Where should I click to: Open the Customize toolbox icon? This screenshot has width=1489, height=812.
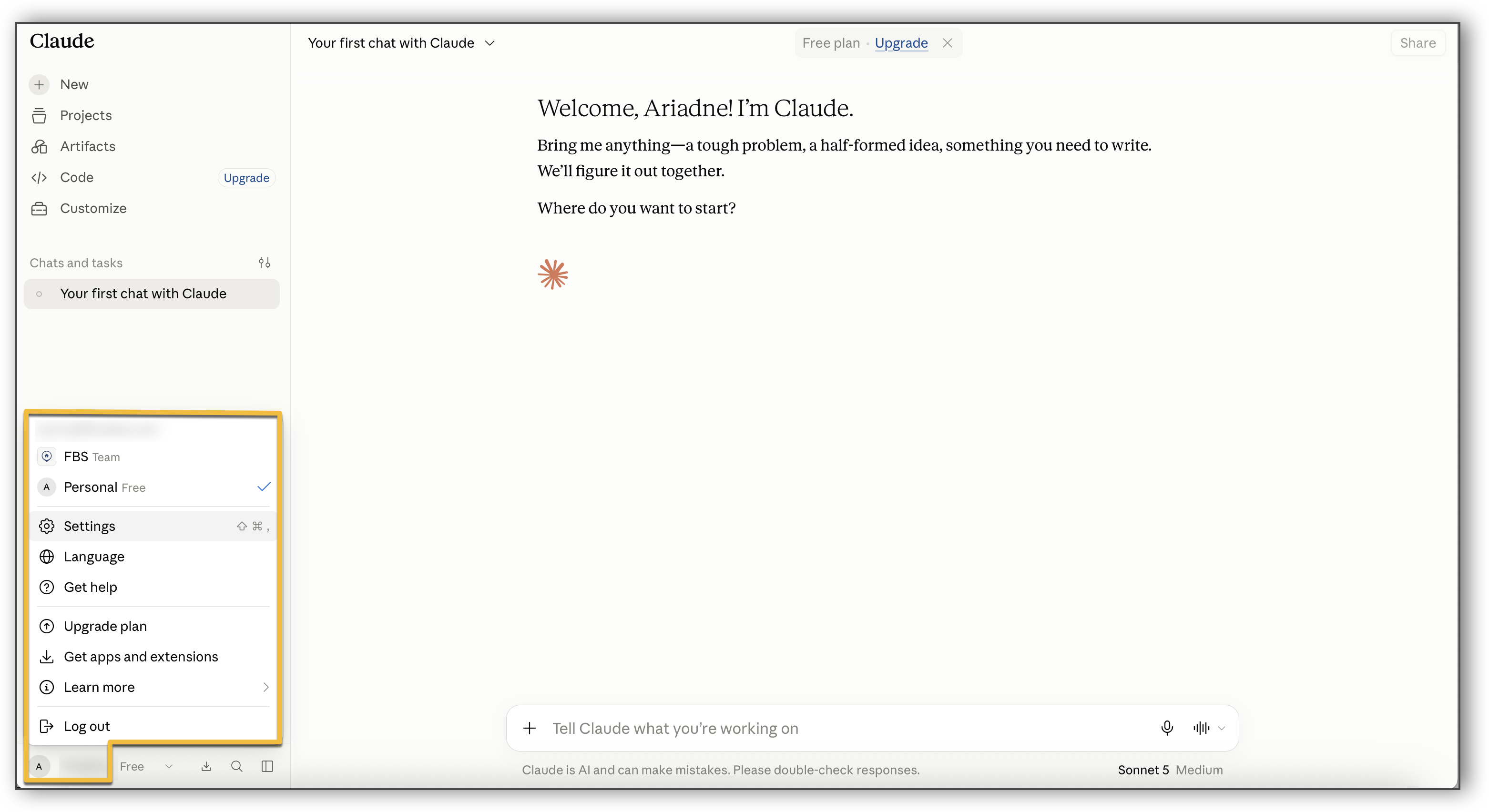click(39, 209)
